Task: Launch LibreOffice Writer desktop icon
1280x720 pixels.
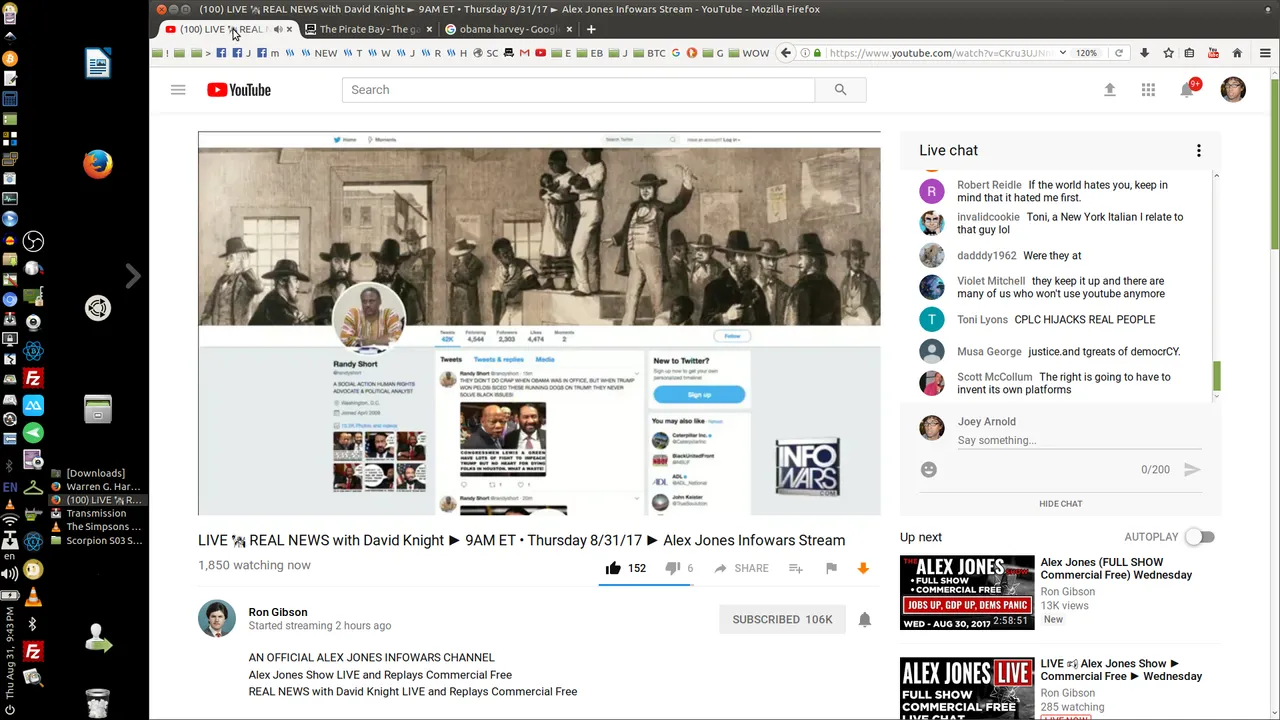Action: tap(97, 64)
